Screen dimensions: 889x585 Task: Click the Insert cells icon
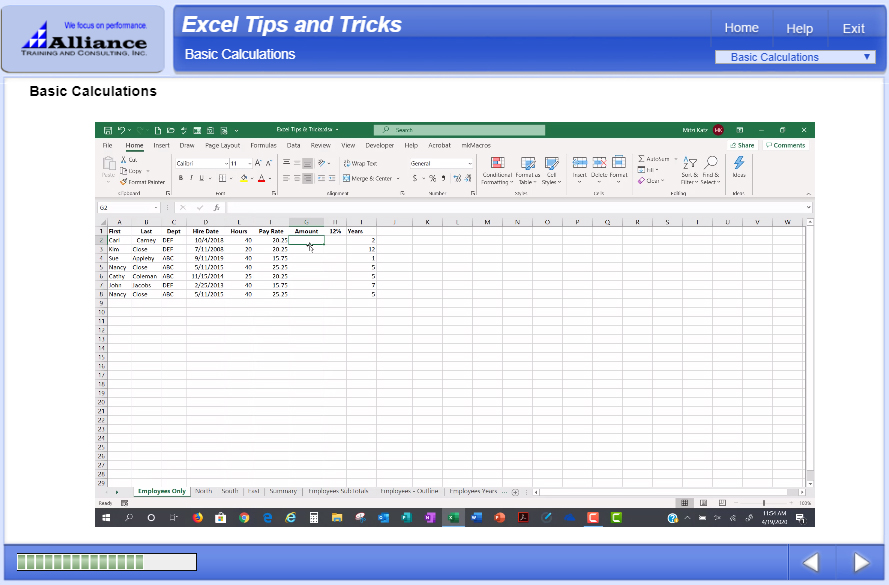pos(580,164)
